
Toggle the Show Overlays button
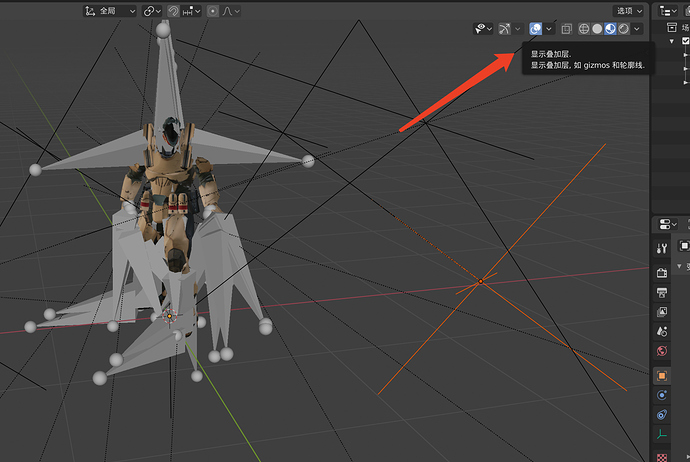coord(535,29)
